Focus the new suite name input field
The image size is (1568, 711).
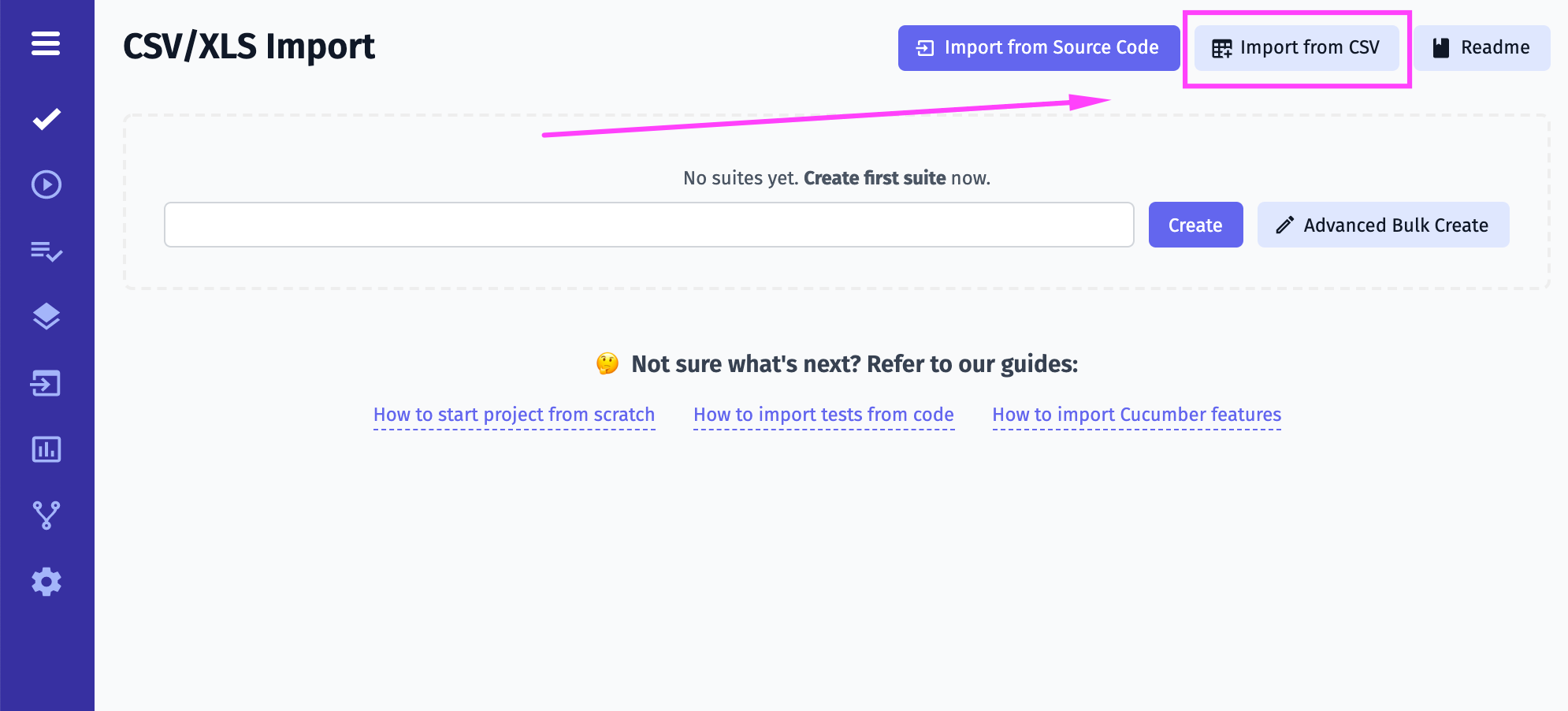648,225
